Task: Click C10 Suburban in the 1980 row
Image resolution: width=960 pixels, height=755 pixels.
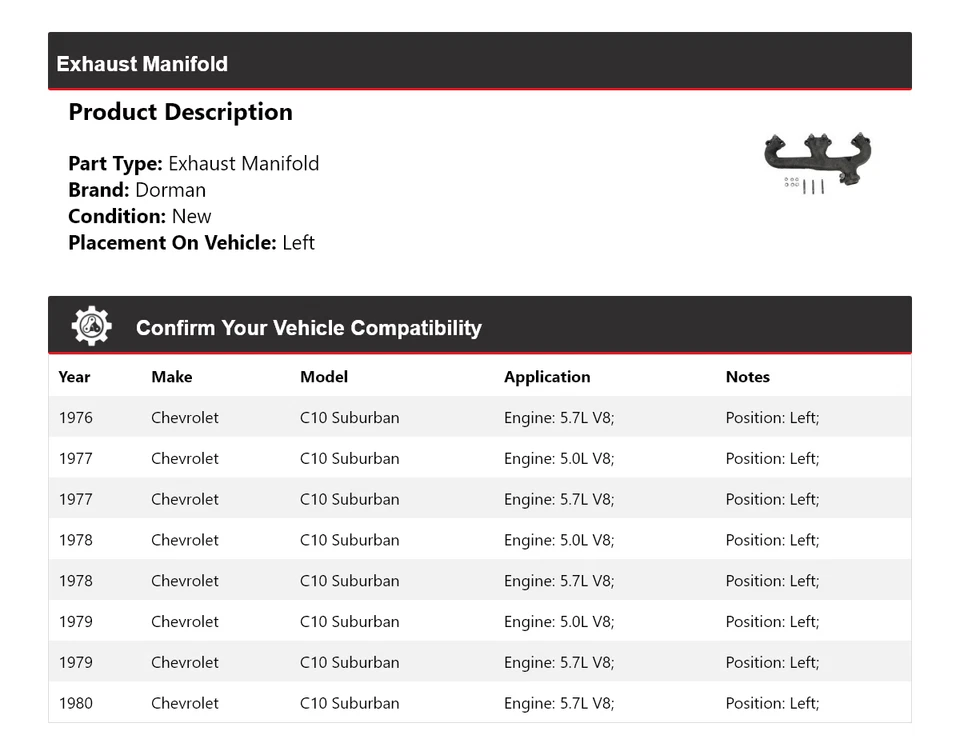Action: (349, 703)
